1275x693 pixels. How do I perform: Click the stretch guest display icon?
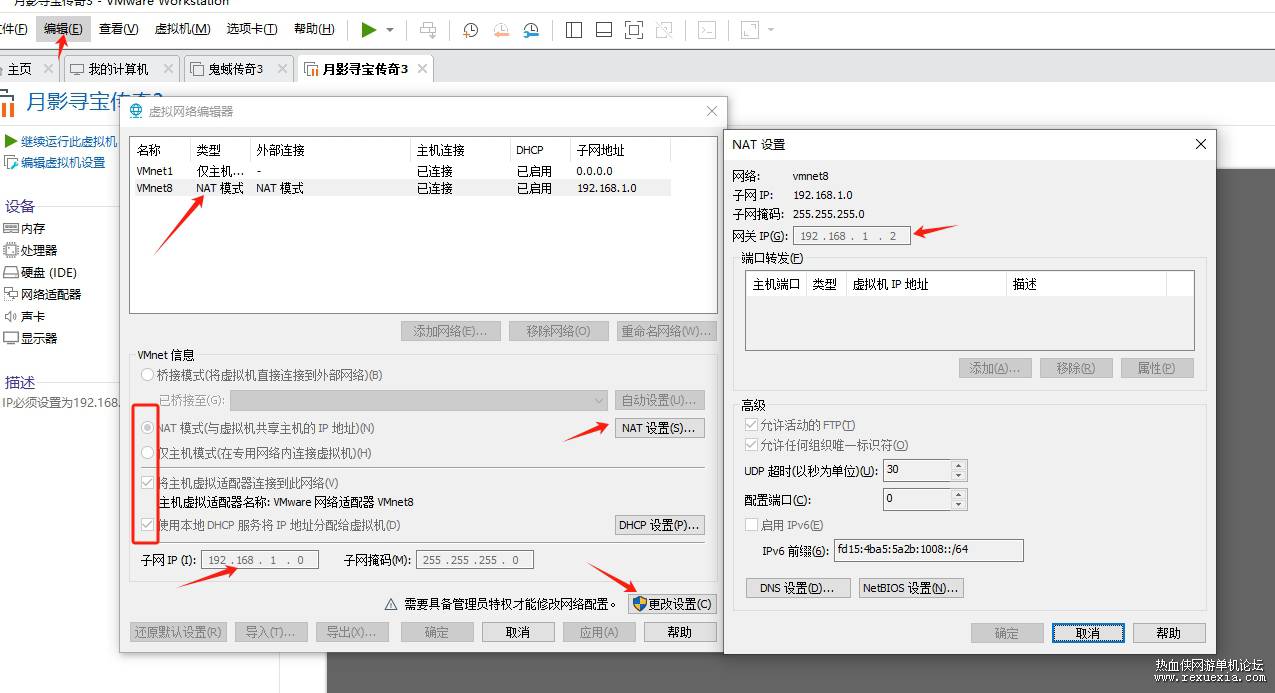tap(750, 30)
